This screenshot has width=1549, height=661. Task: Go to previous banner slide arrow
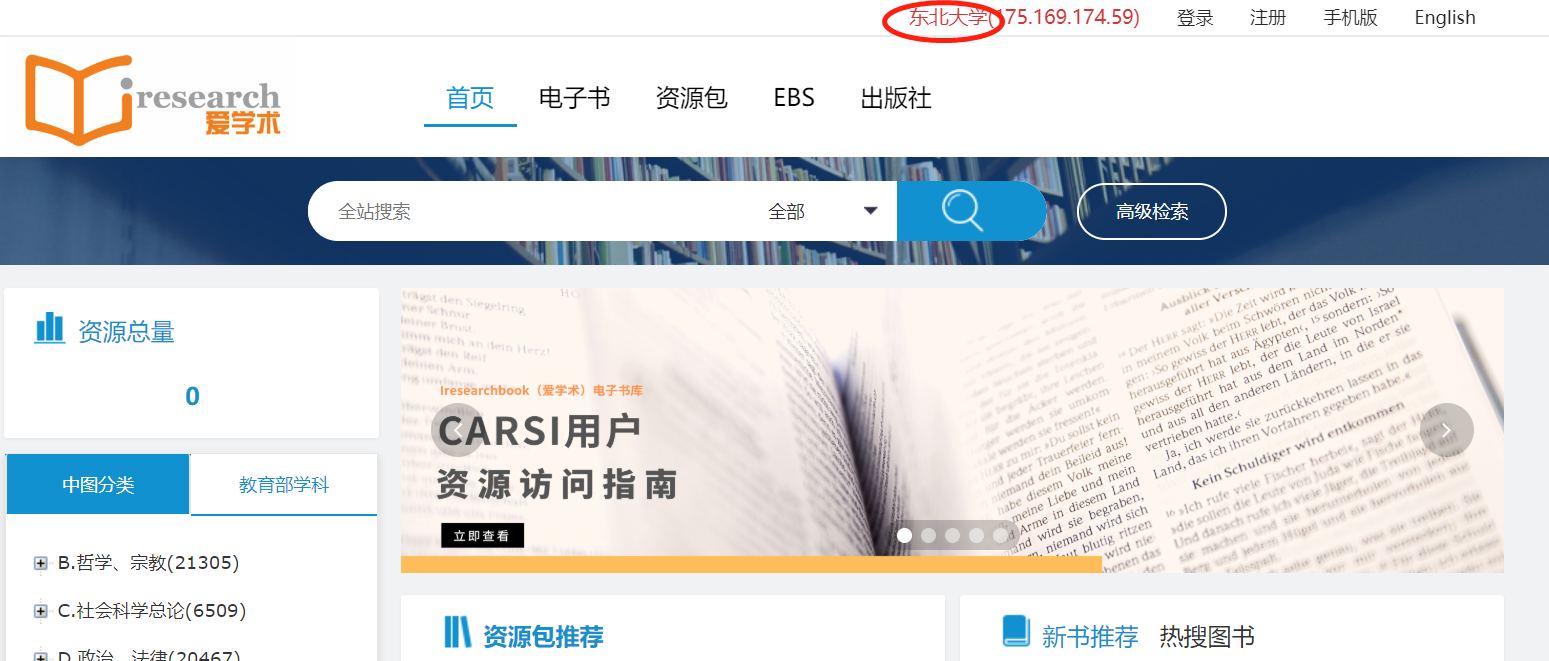454,430
